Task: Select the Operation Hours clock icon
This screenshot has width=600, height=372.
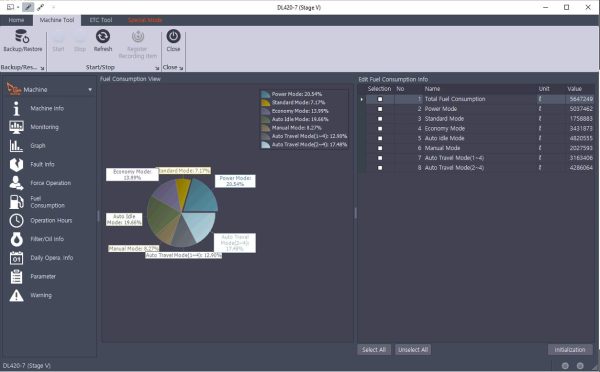Action: [16, 220]
